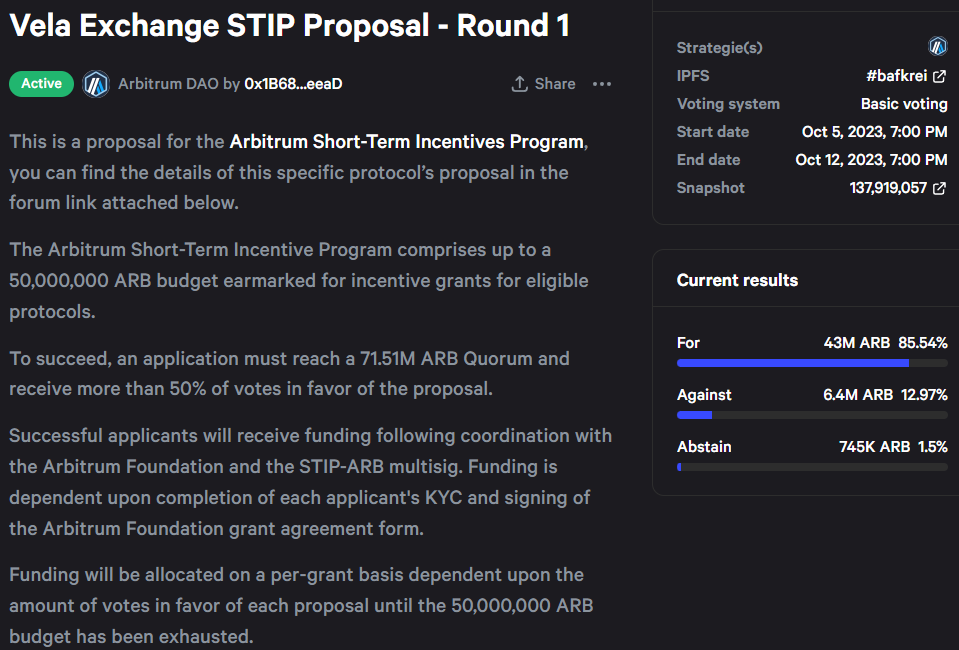This screenshot has height=650, width=959.
Task: Click the Abstain votes progress bar
Action: pos(812,467)
